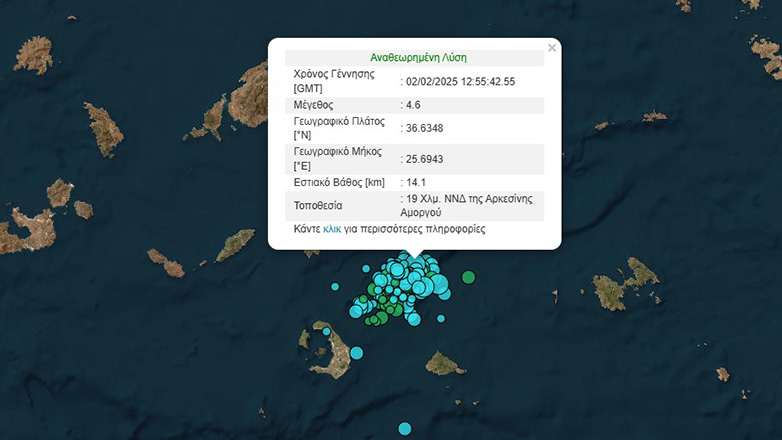782x440 pixels.
Task: Click the 'Αναθεωρημένη Λύση' popup header
Action: 419,58
